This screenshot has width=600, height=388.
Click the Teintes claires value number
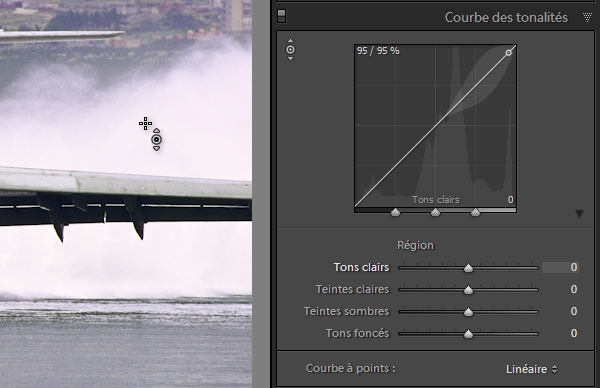coord(574,289)
